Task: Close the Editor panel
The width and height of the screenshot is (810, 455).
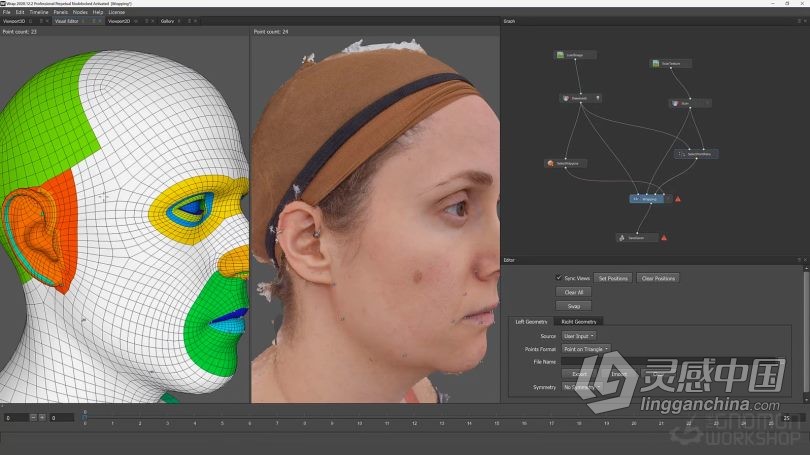Action: pos(805,260)
